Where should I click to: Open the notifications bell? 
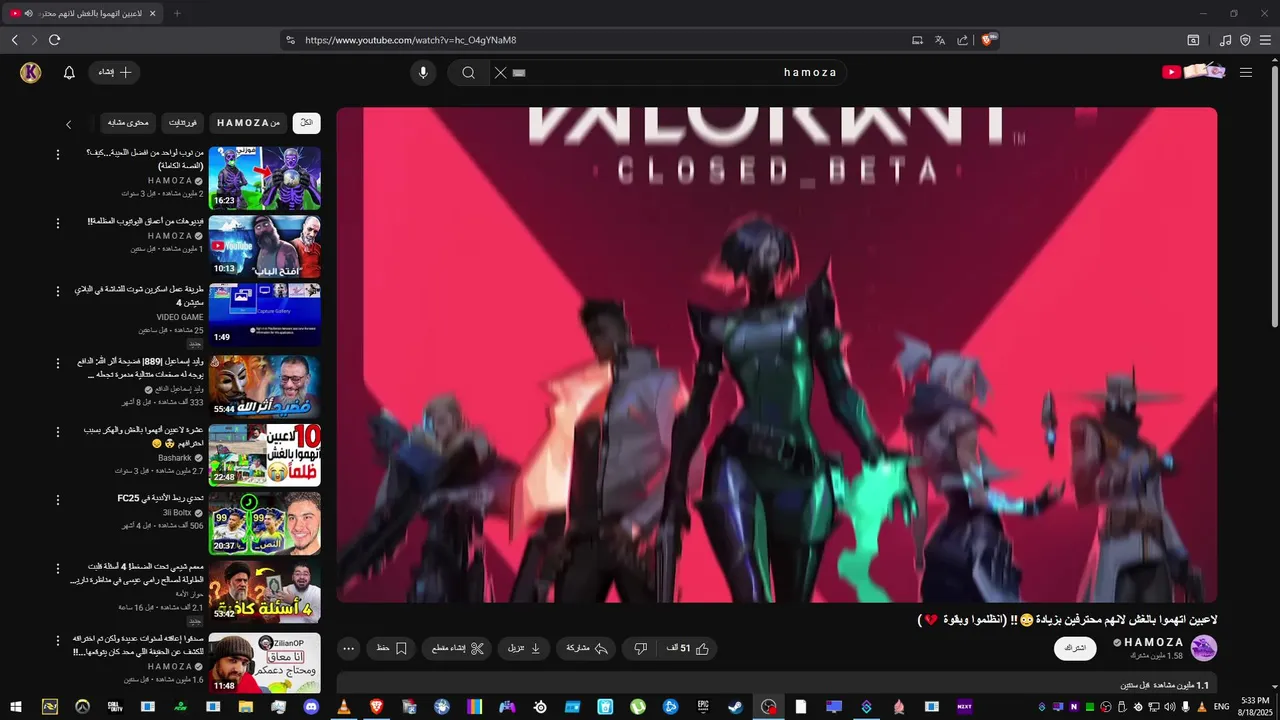69,72
